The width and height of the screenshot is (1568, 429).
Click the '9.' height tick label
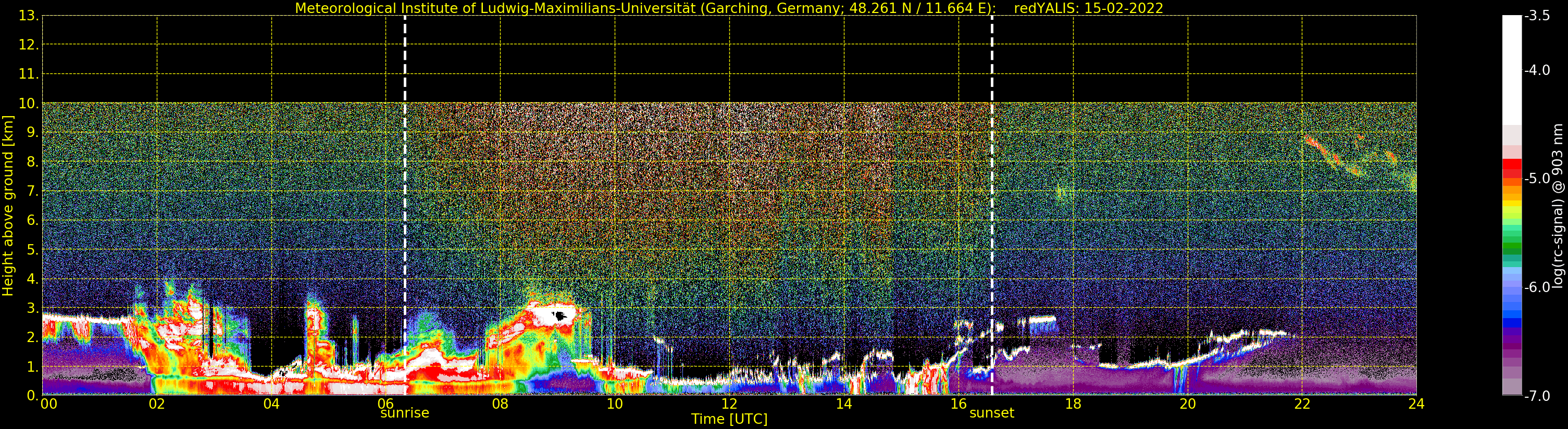pyautogui.click(x=33, y=133)
